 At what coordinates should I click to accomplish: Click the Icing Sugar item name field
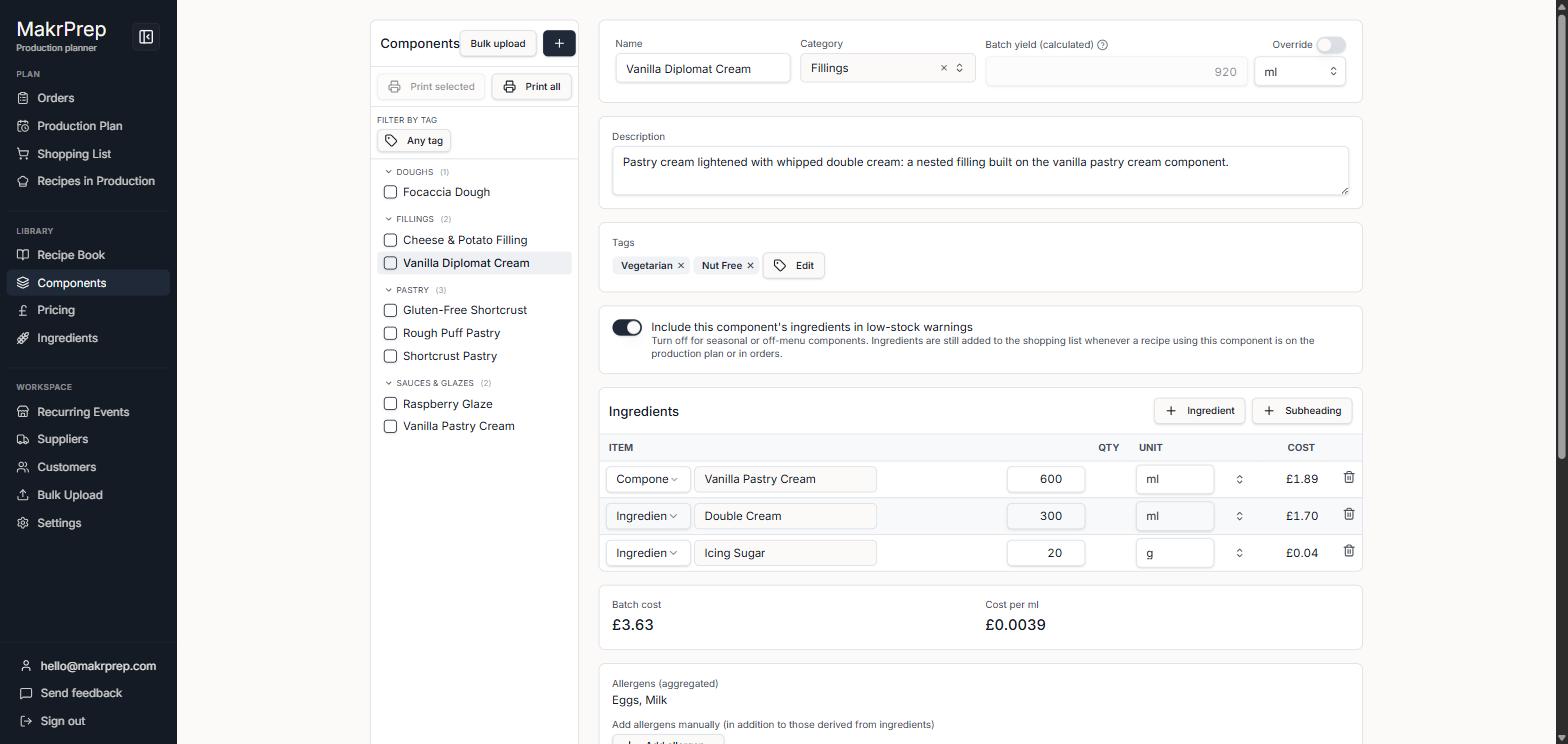[785, 553]
